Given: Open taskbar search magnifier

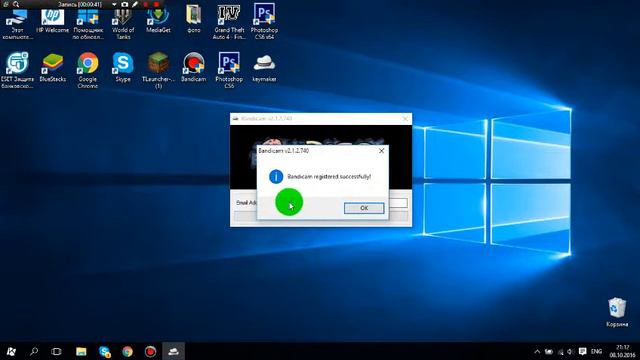Looking at the screenshot, I should pos(34,351).
